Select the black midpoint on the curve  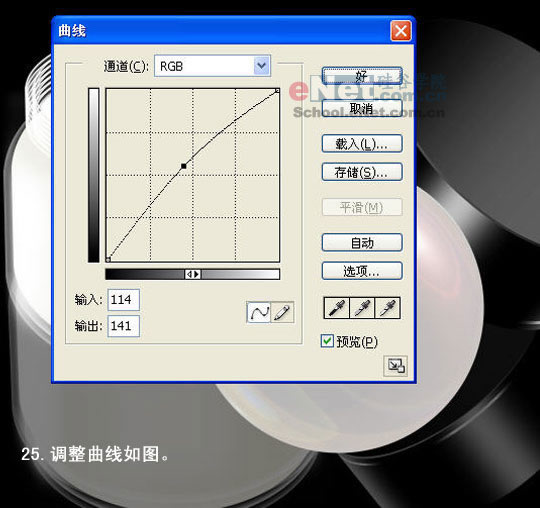click(x=184, y=166)
